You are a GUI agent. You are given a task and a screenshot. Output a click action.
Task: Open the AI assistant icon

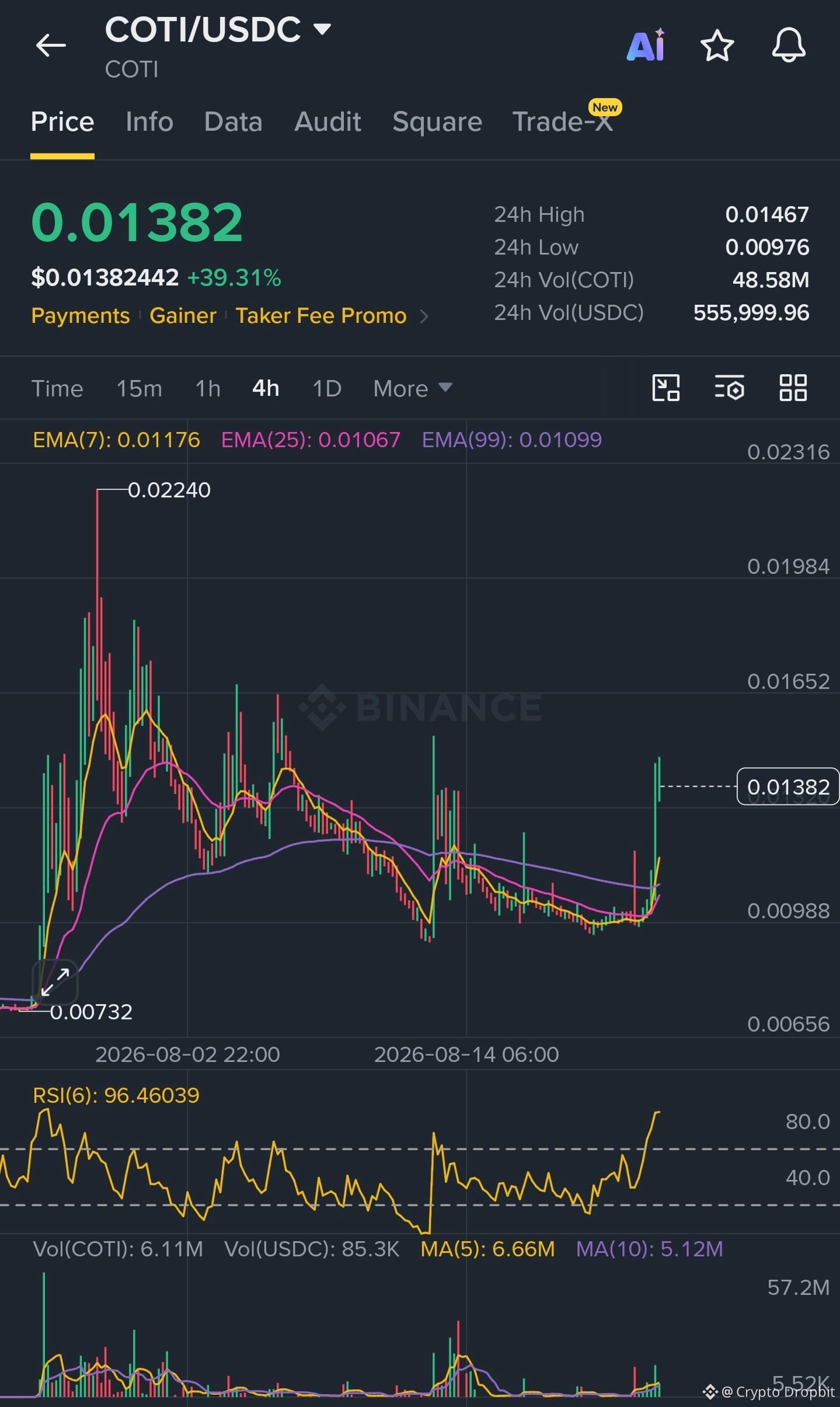(646, 44)
